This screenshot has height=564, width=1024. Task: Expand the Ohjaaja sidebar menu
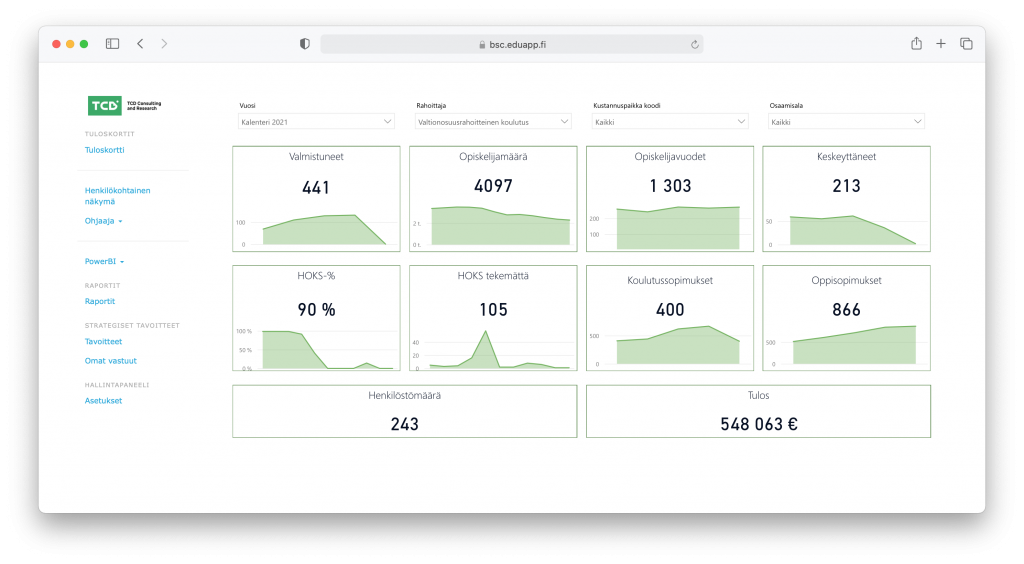103,221
